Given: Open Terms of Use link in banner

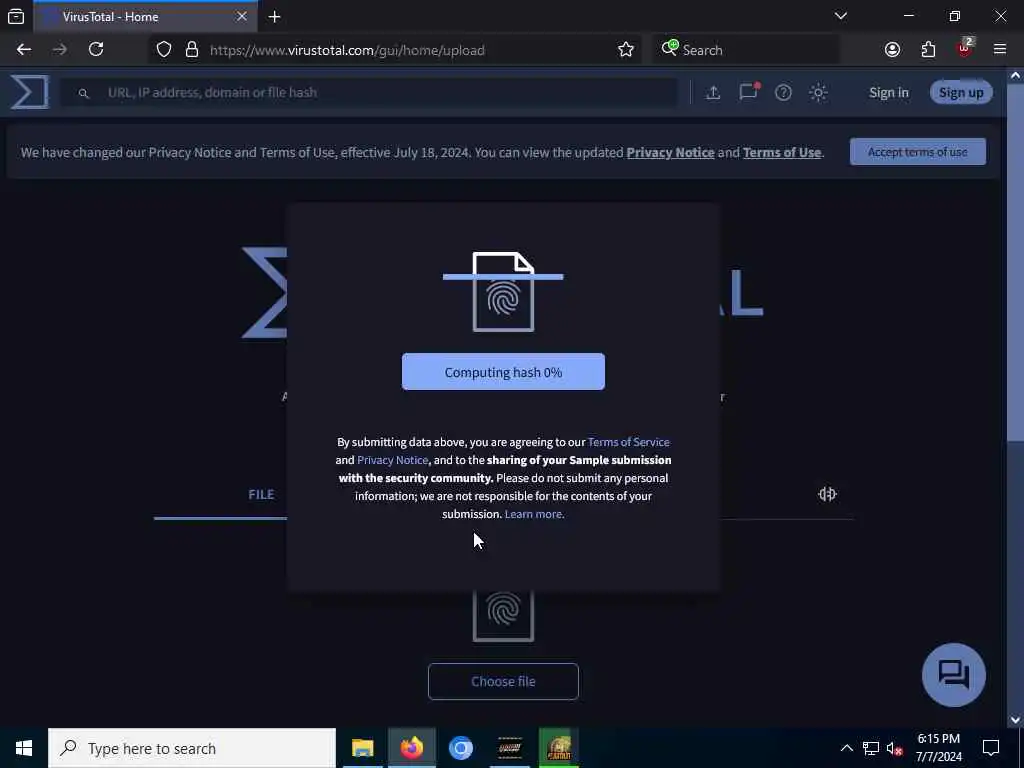Looking at the screenshot, I should [x=782, y=153].
